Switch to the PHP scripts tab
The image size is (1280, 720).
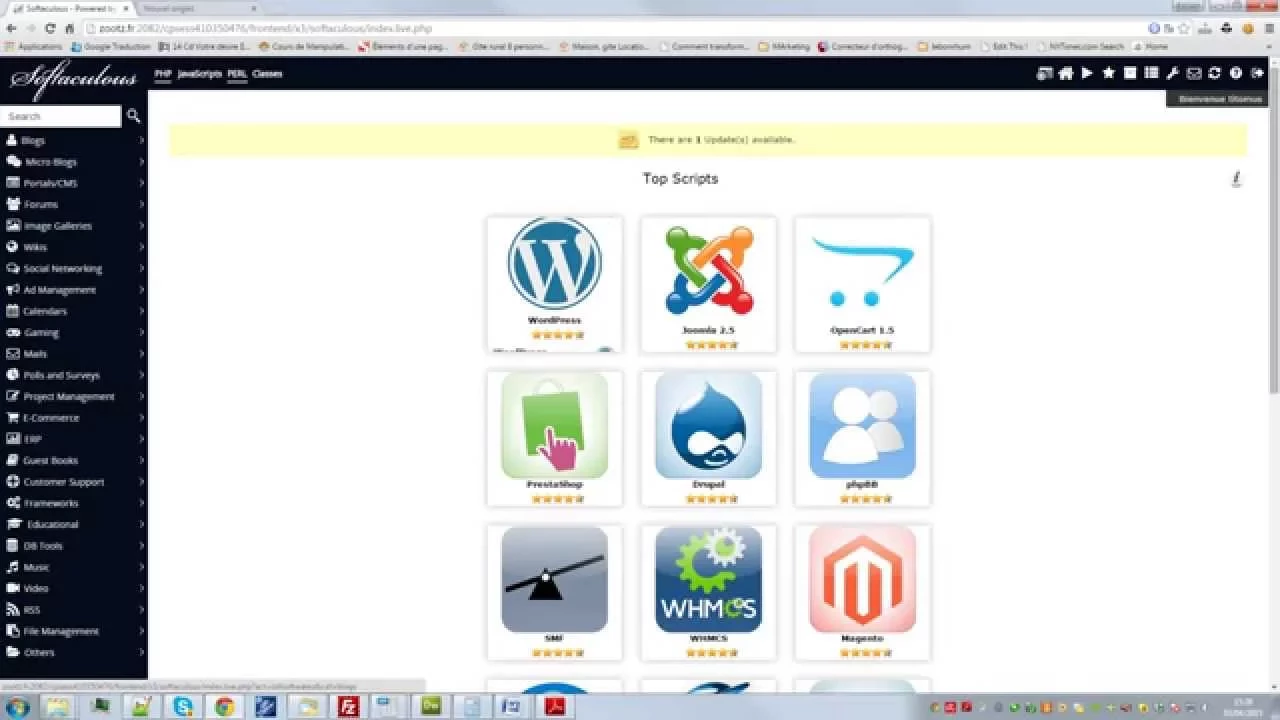pos(163,74)
